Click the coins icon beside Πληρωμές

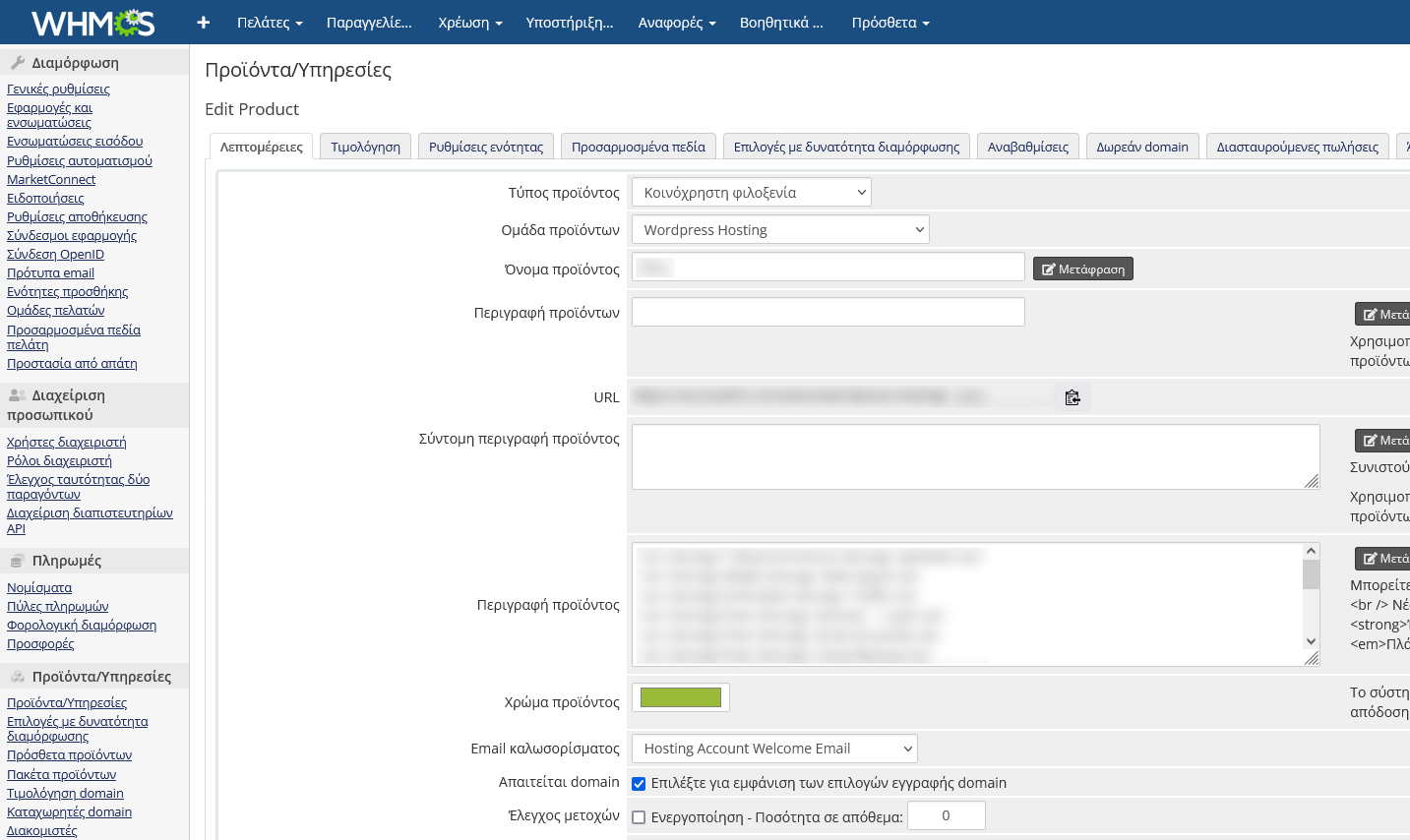pyautogui.click(x=17, y=561)
